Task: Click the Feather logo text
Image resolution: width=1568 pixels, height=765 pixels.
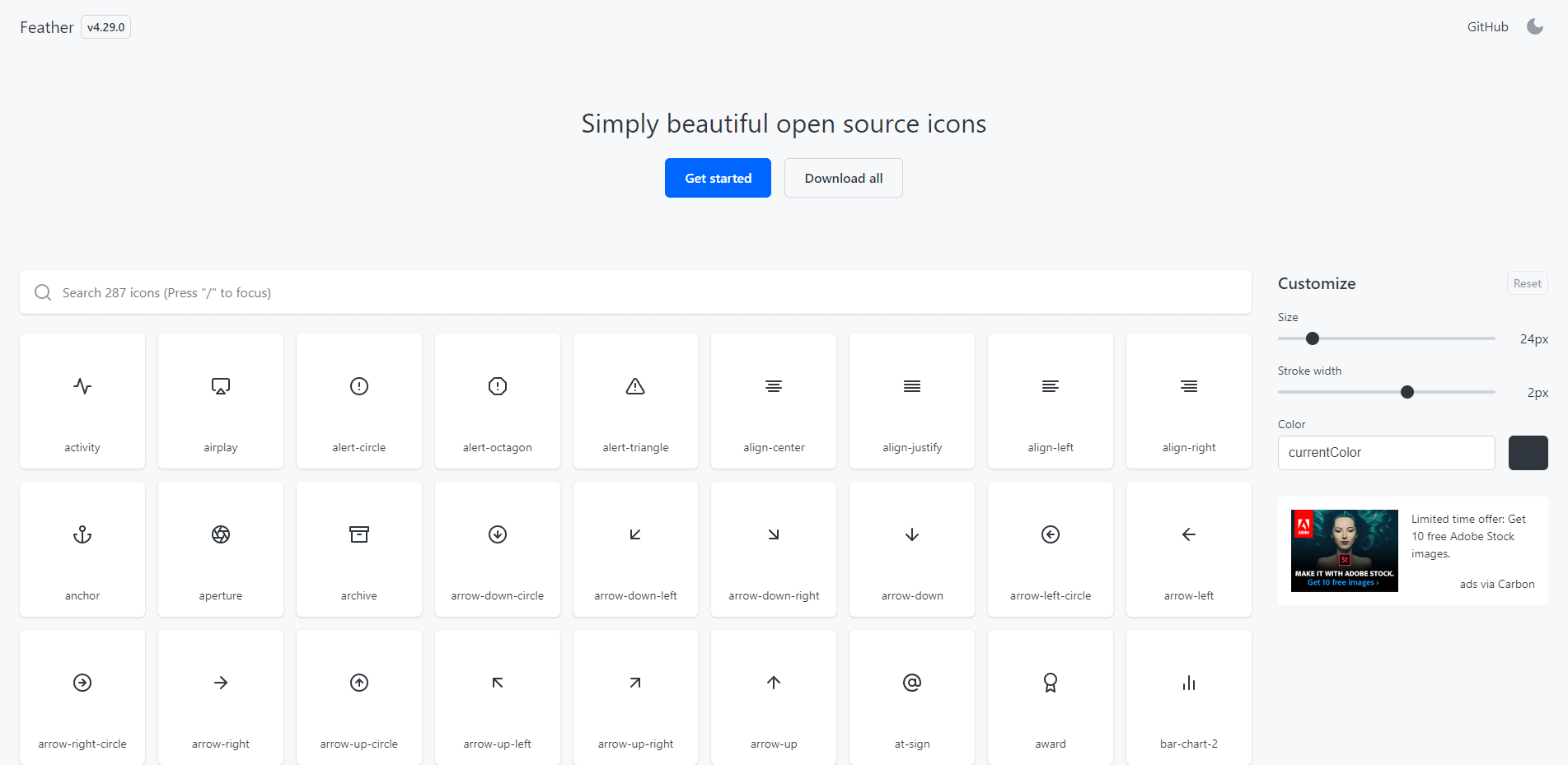Action: [47, 27]
